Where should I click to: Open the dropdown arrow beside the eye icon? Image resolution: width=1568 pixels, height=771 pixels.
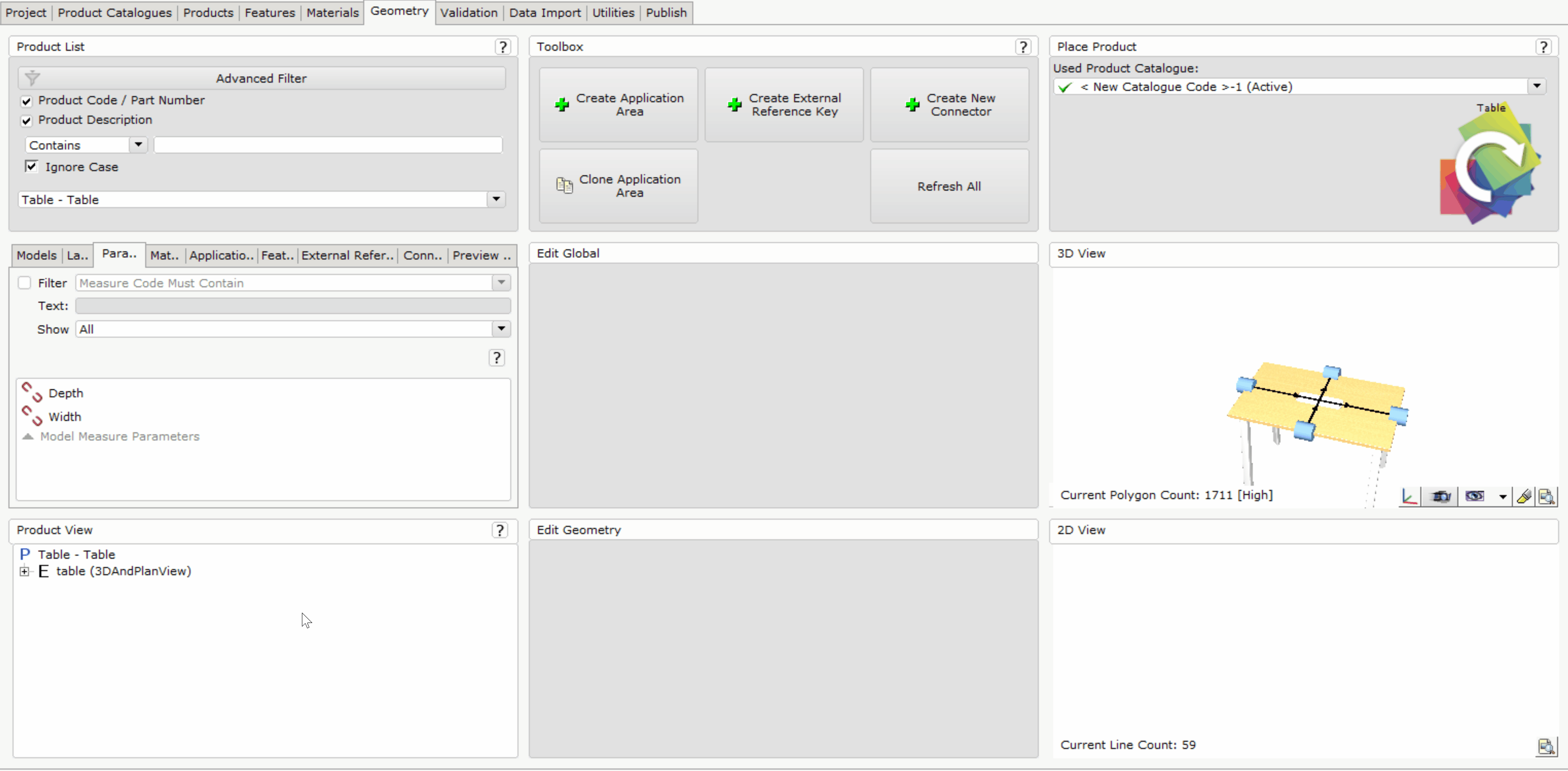click(x=1502, y=497)
